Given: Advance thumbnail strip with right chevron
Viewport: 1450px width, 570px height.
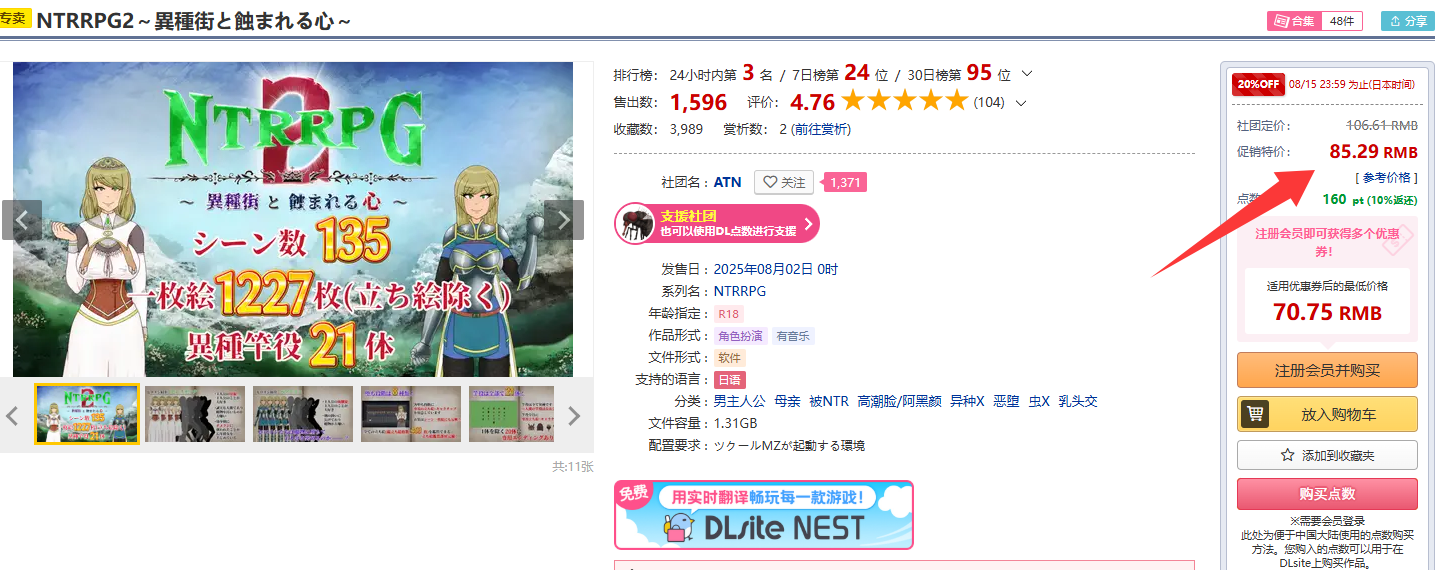Looking at the screenshot, I should pos(574,415).
